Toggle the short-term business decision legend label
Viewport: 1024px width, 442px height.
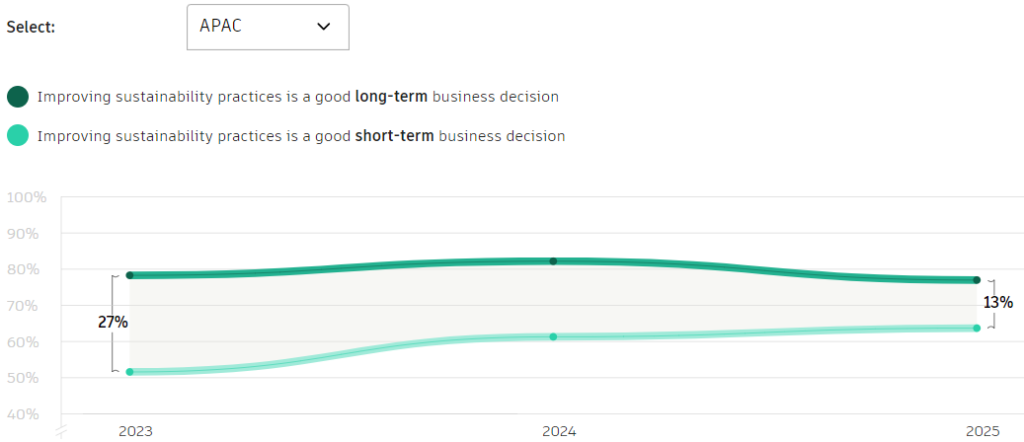tap(301, 136)
